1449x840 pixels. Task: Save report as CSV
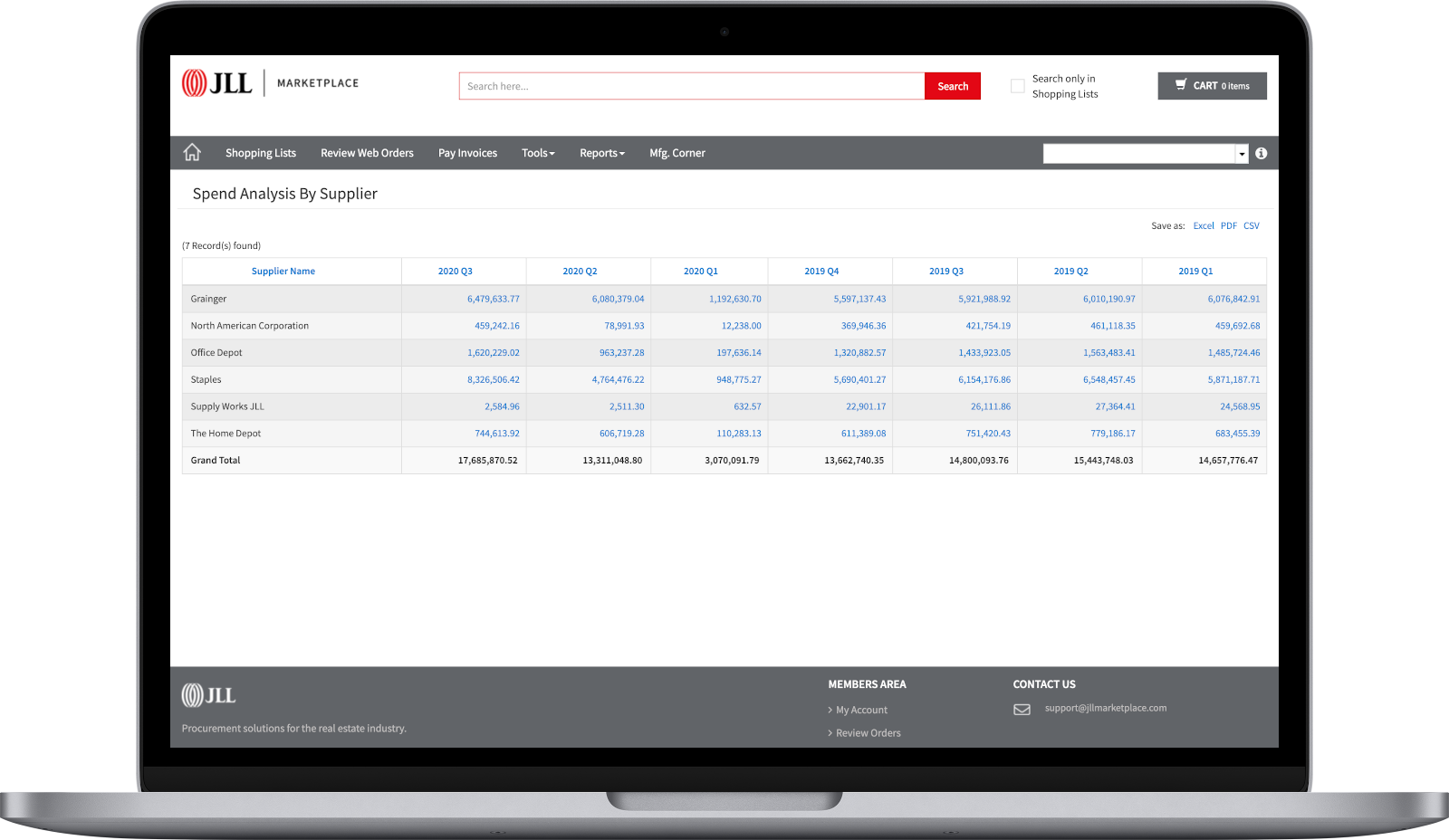(x=1252, y=226)
